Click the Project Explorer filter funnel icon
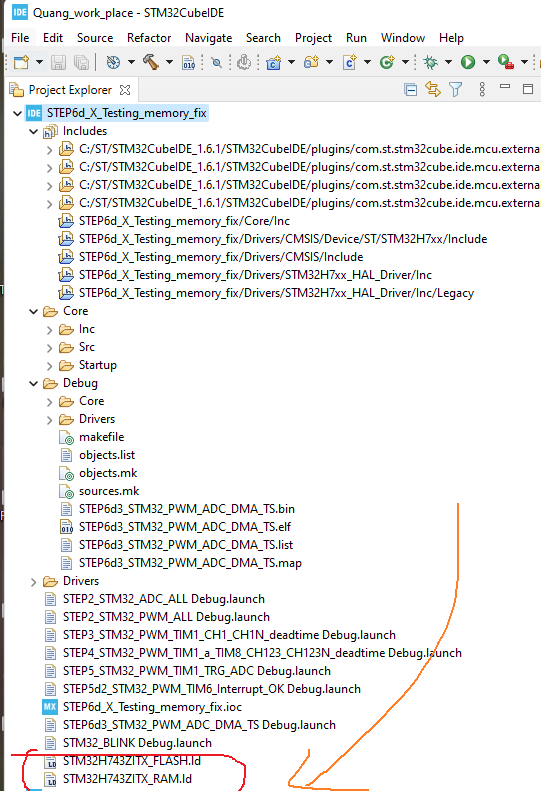Viewport: 541px width, 791px height. point(455,90)
